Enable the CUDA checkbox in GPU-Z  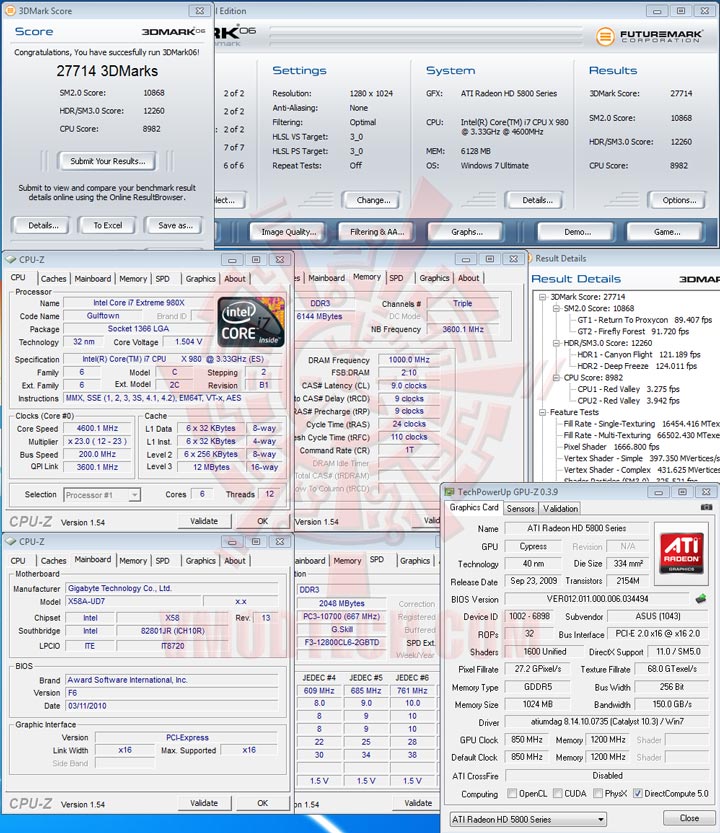pos(557,793)
